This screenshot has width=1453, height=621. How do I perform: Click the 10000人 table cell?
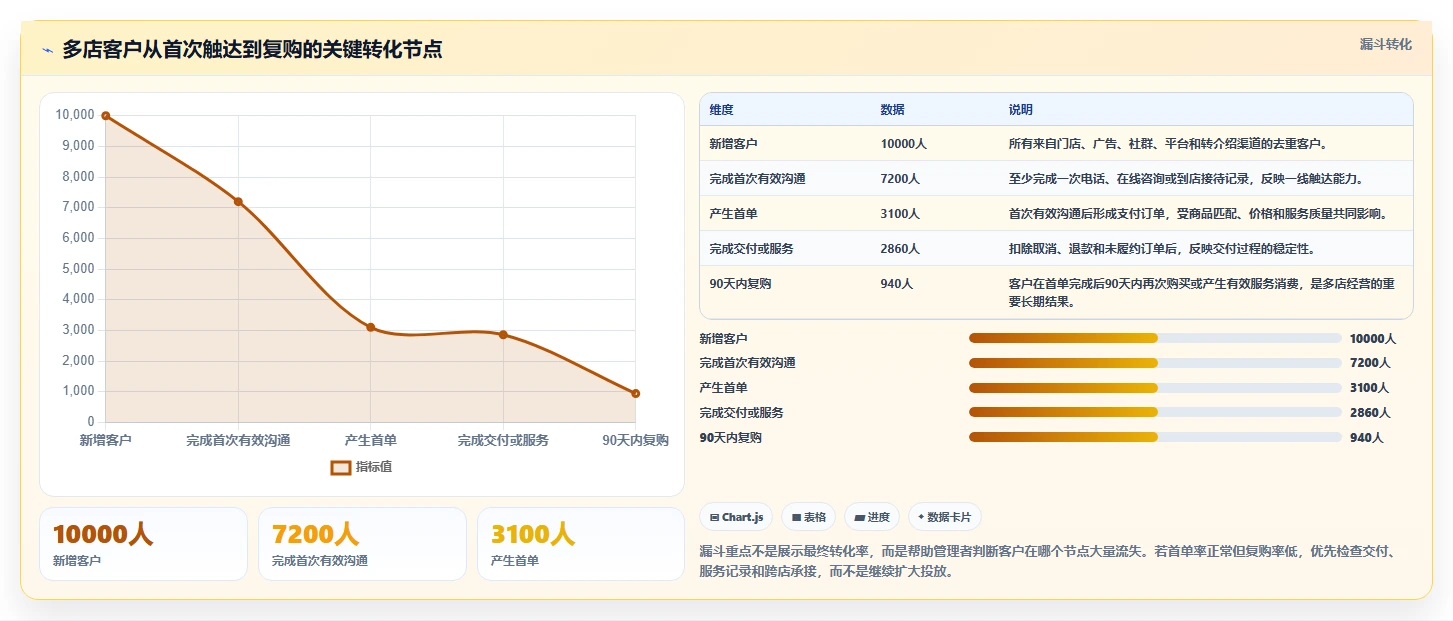pos(903,144)
